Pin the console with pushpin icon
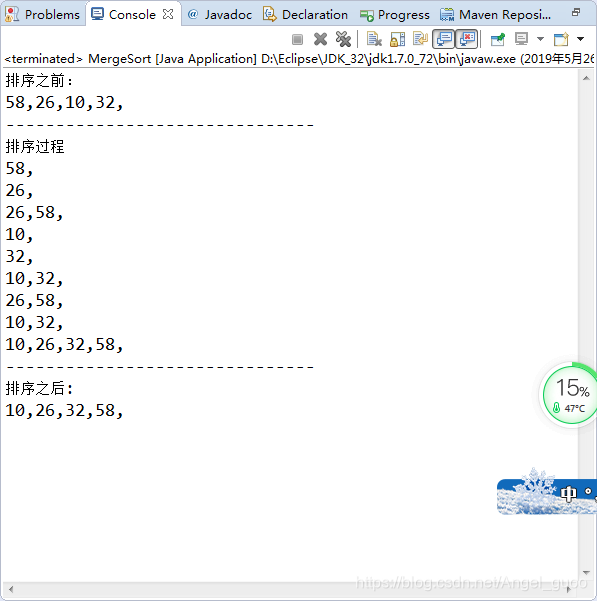Image resolution: width=597 pixels, height=601 pixels. click(x=497, y=39)
